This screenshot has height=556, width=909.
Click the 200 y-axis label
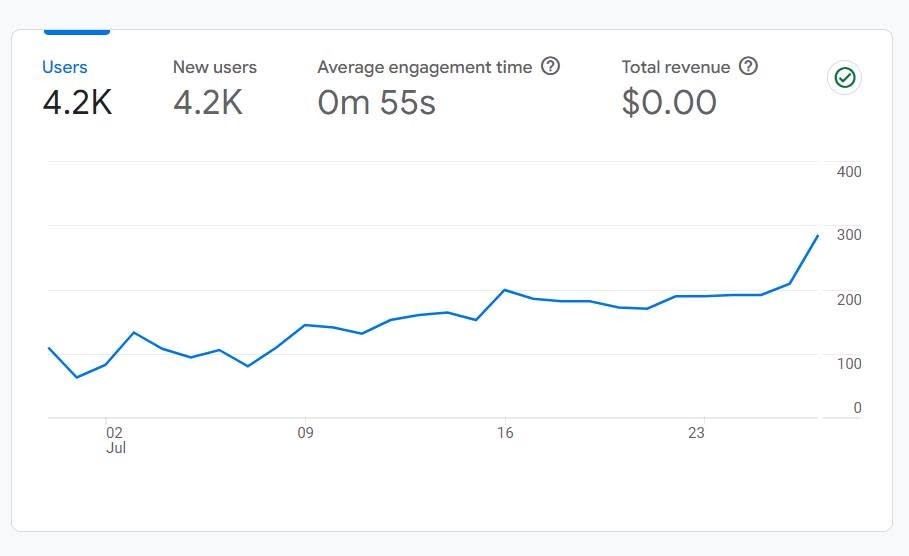click(849, 300)
